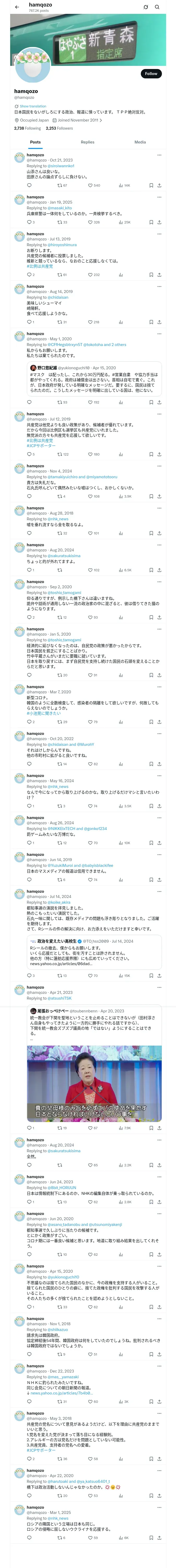The image size is (176, 1568).
Task: Bookmark the Oct 21, 2023 post
Action: pyautogui.click(x=151, y=186)
